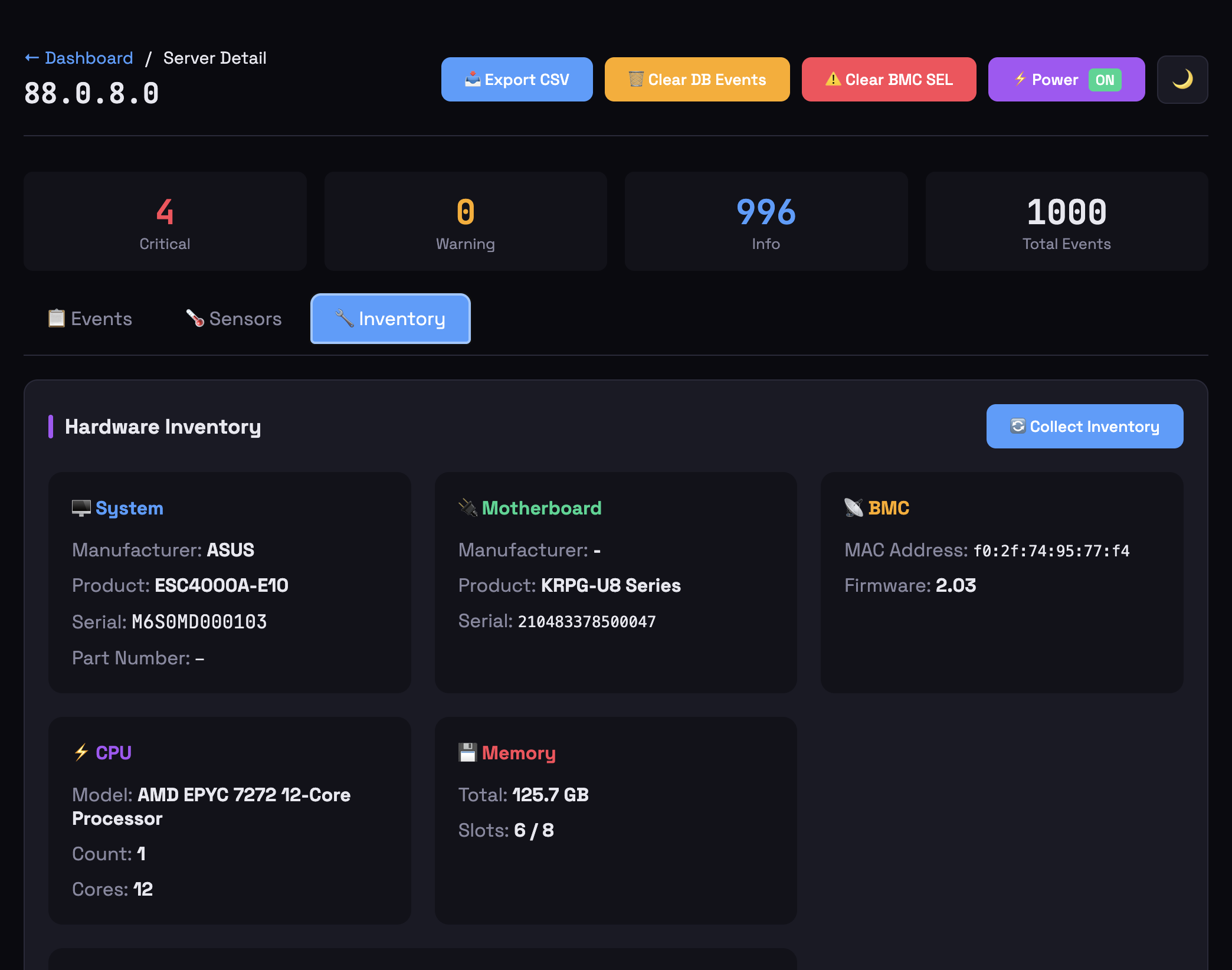Click the System Part Number field
Screen dimensions: 1232x970
tap(138, 658)
